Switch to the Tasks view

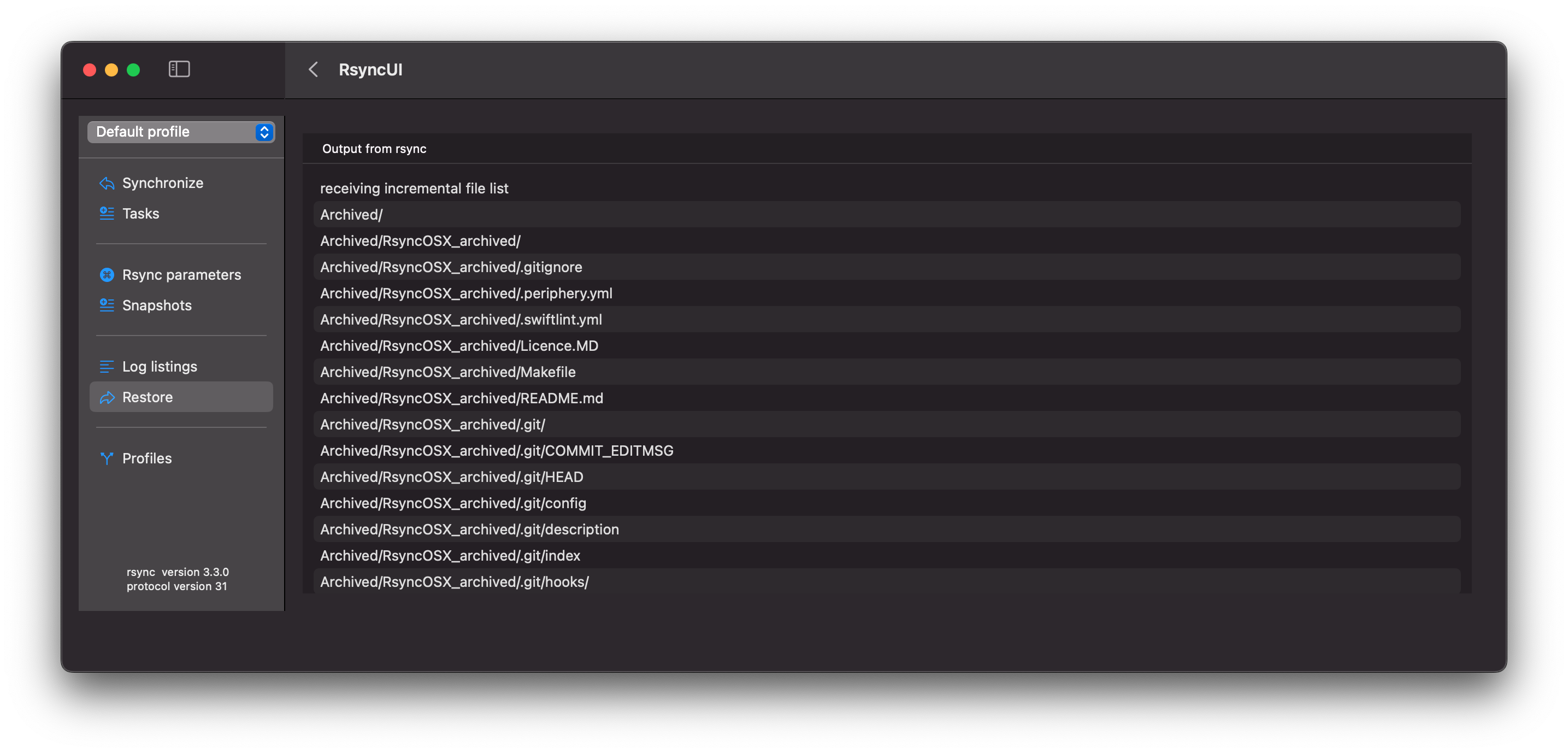(140, 214)
